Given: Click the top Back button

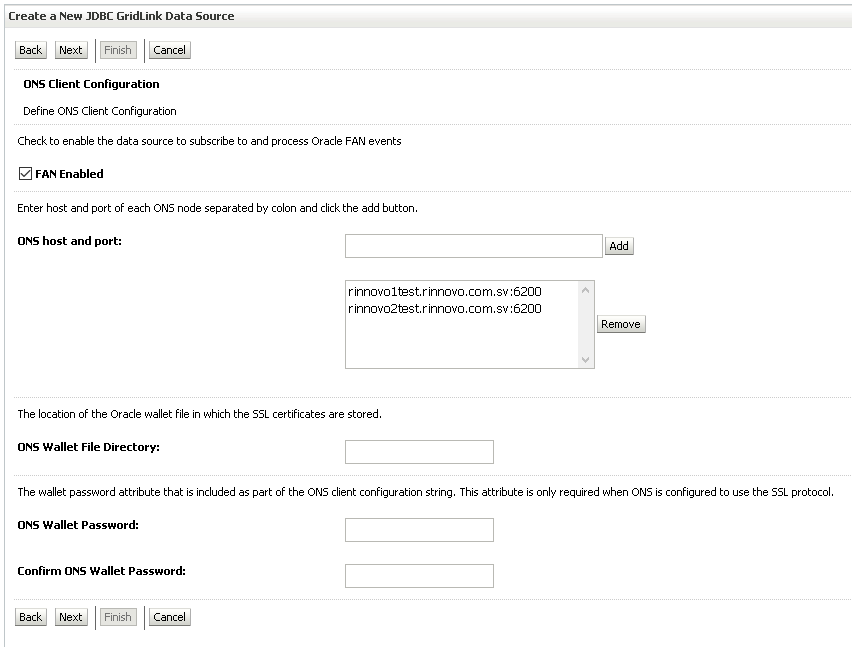Looking at the screenshot, I should [x=30, y=50].
